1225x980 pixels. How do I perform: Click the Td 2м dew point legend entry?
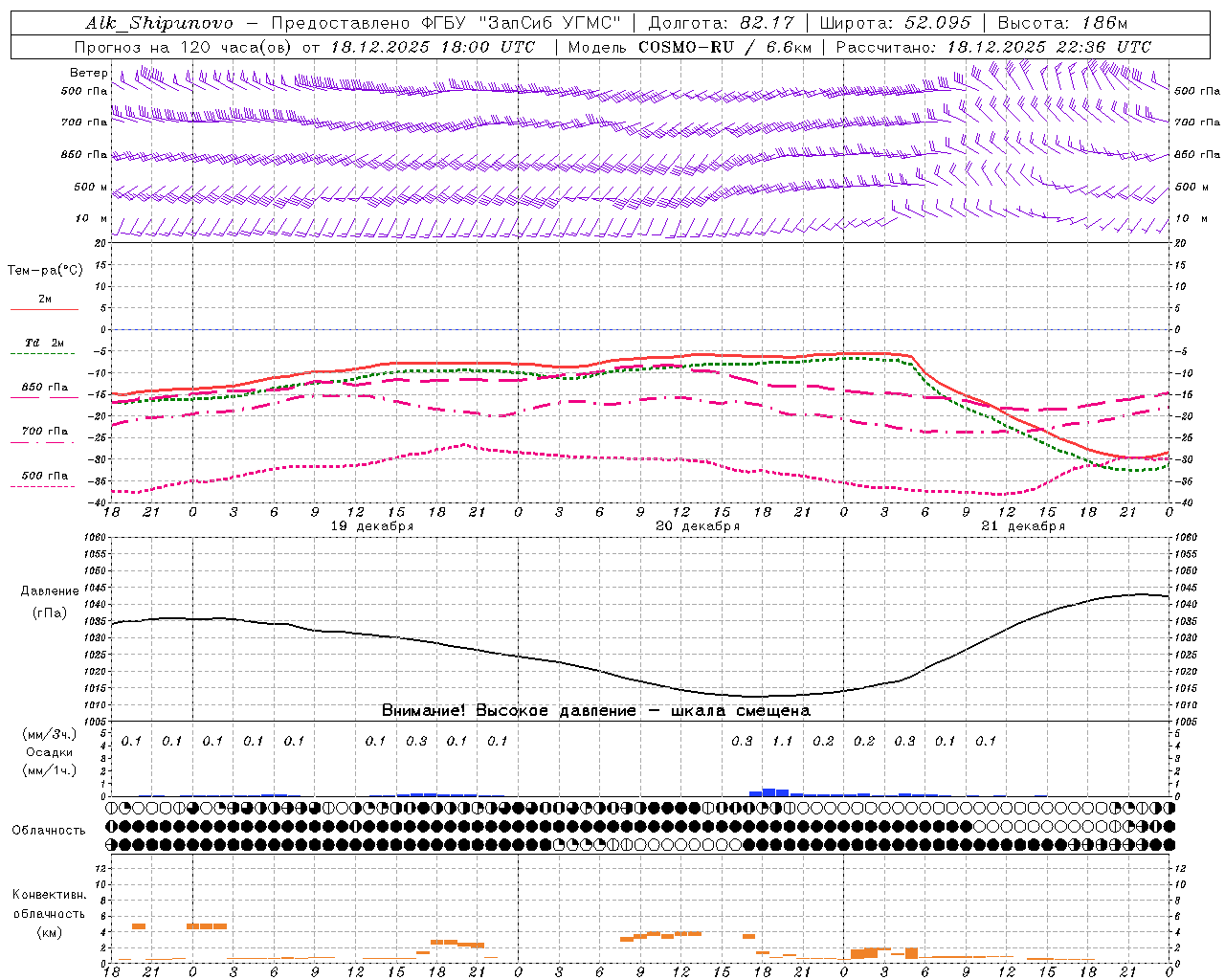44,343
